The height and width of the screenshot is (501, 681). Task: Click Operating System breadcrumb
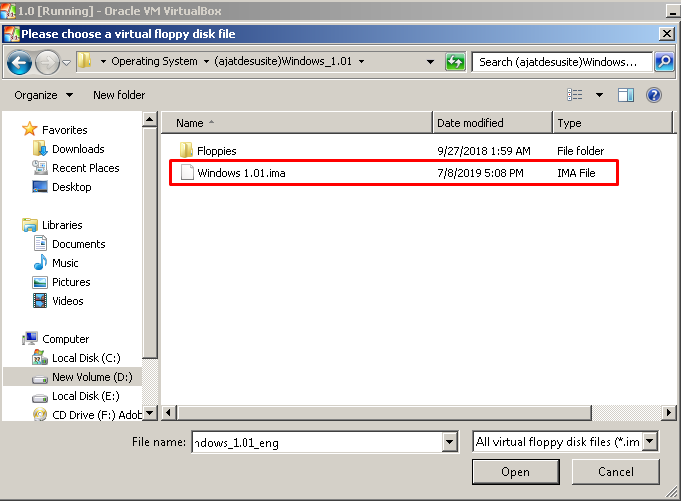(x=154, y=62)
